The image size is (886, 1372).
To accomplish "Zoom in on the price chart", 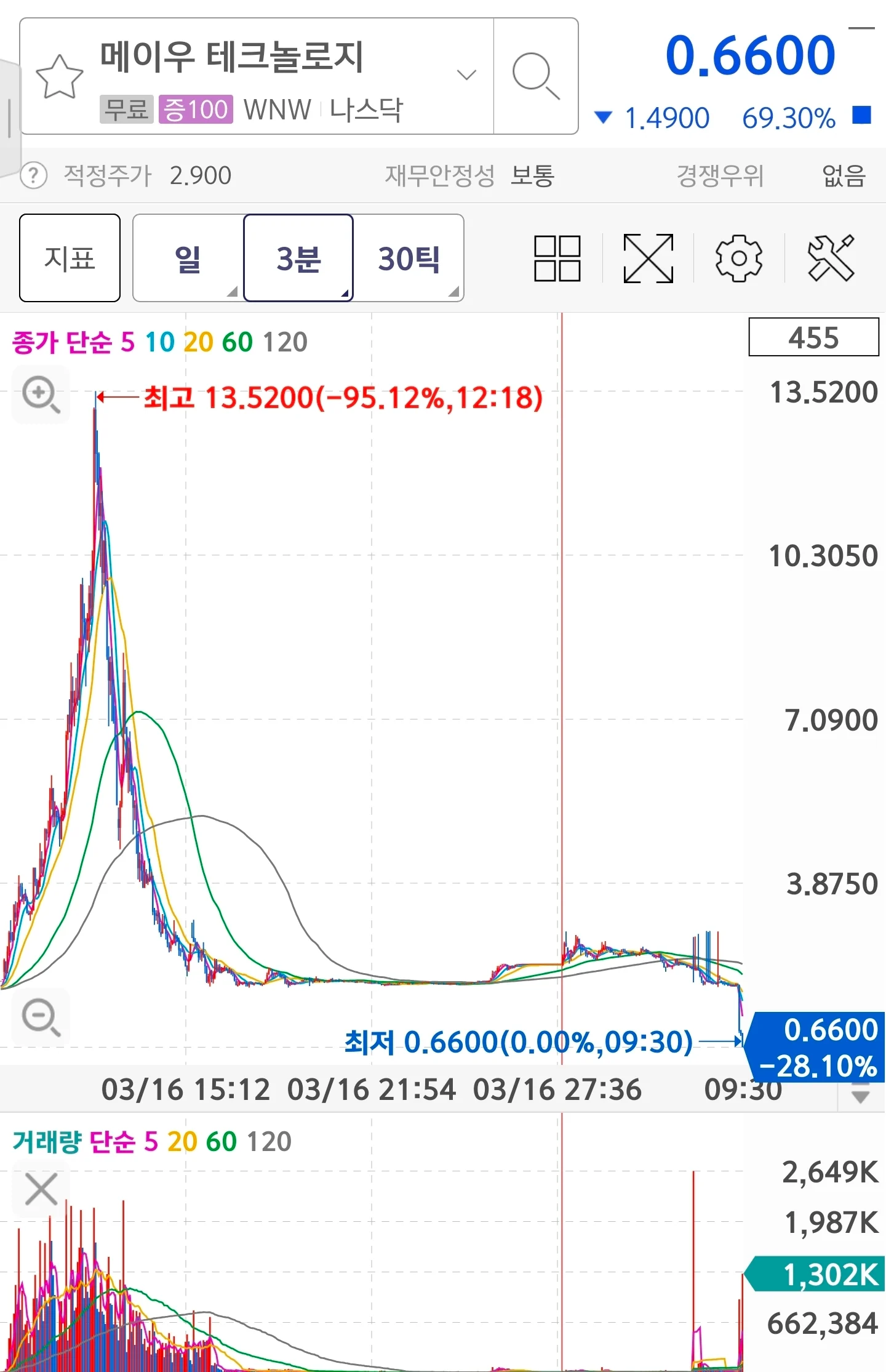I will coord(41,395).
